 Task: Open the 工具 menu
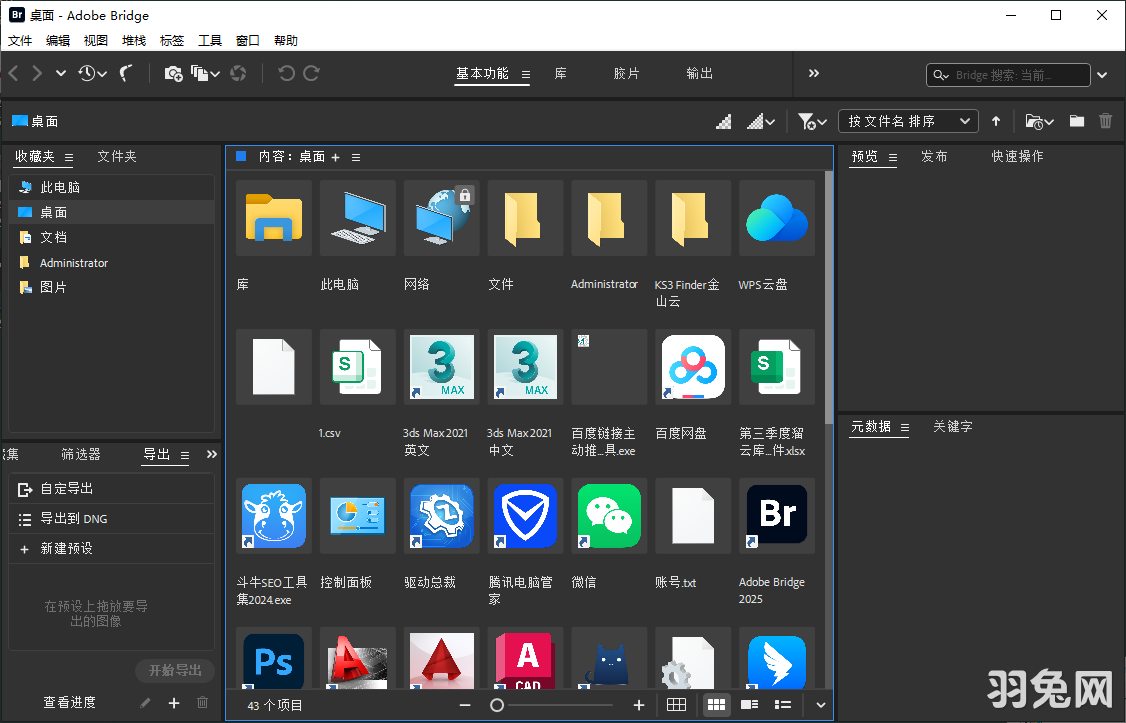click(x=209, y=40)
